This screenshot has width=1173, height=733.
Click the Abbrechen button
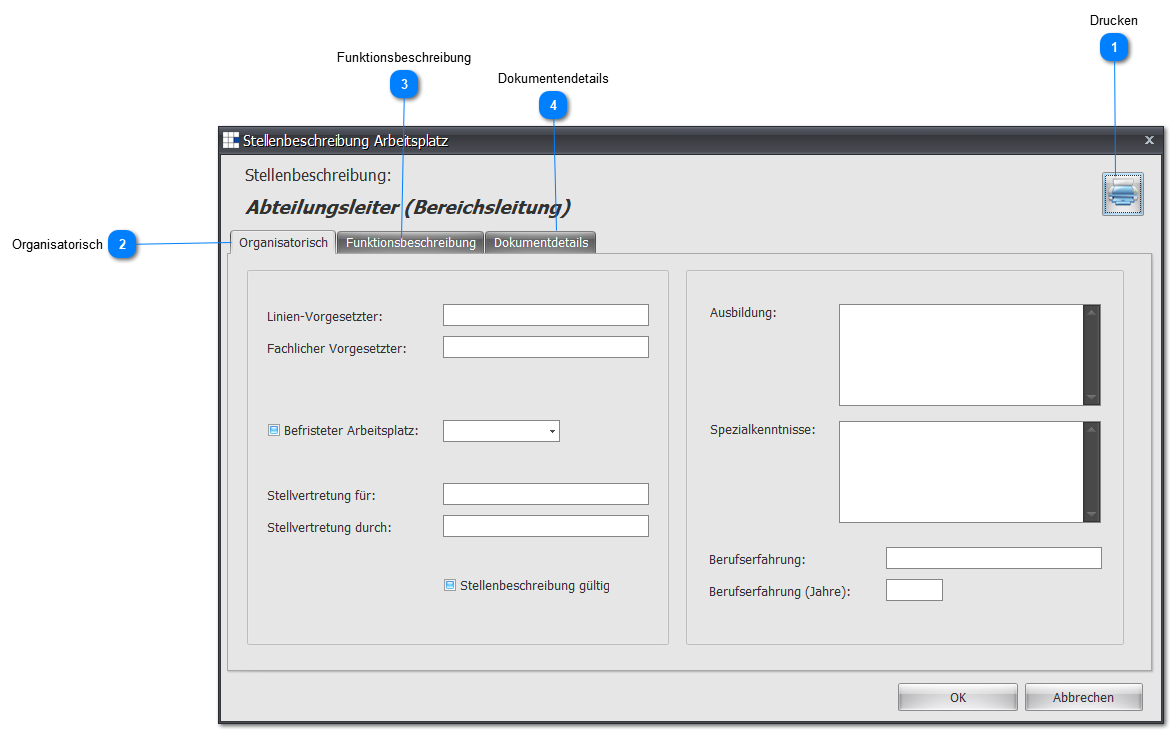tap(1083, 697)
